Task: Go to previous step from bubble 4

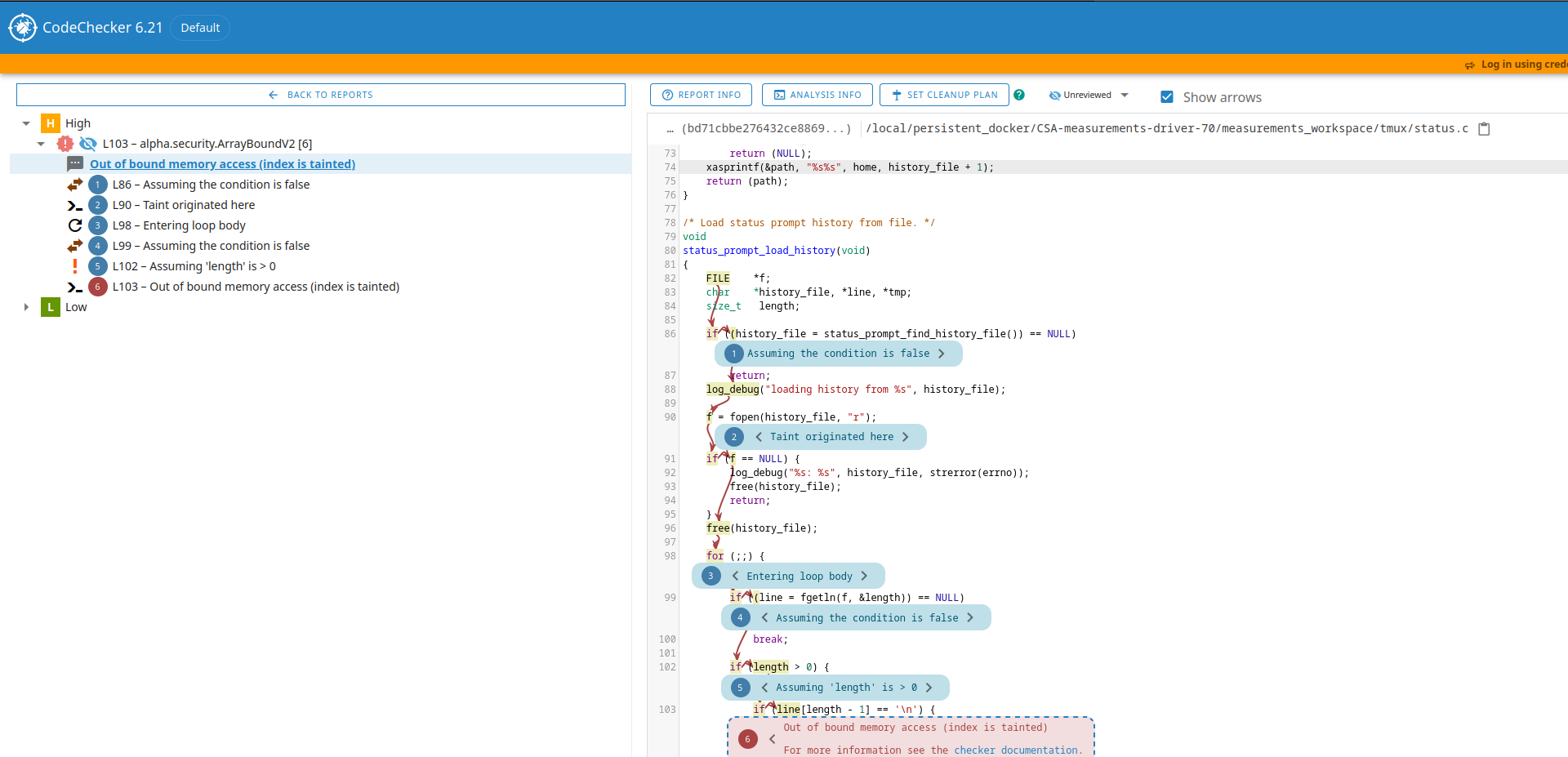Action: click(x=764, y=618)
